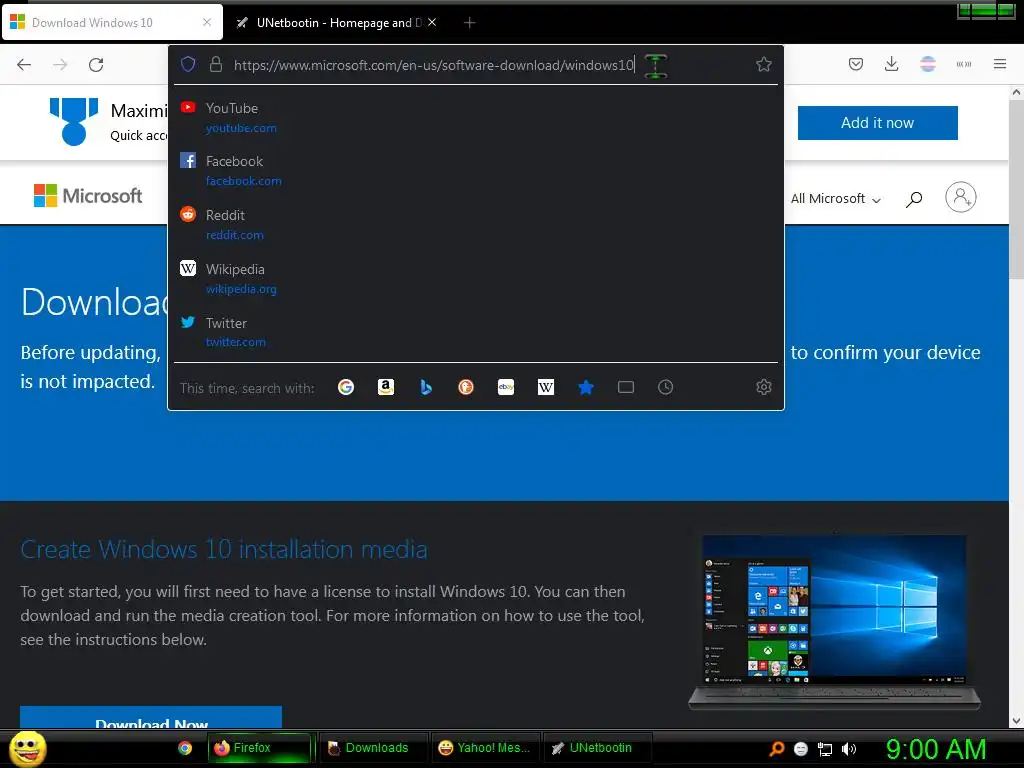Open the Firefox downloads arrow icon
The height and width of the screenshot is (768, 1024).
pyautogui.click(x=891, y=64)
